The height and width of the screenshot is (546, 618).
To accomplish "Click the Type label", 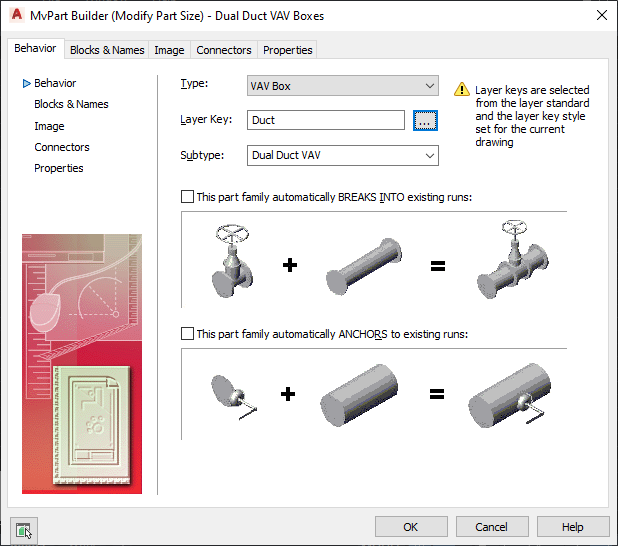I will (x=194, y=84).
